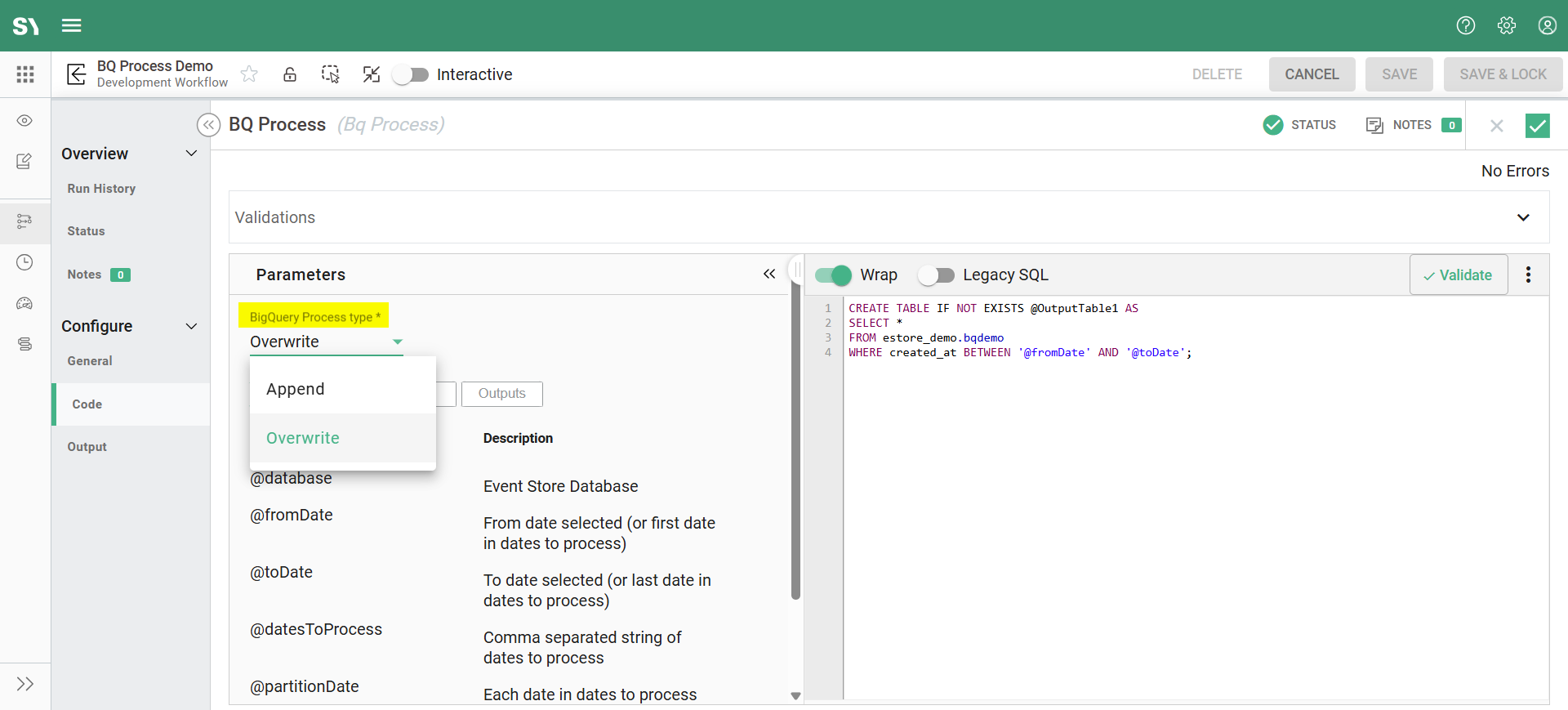
Task: Click the unlock padlock icon
Action: point(290,74)
